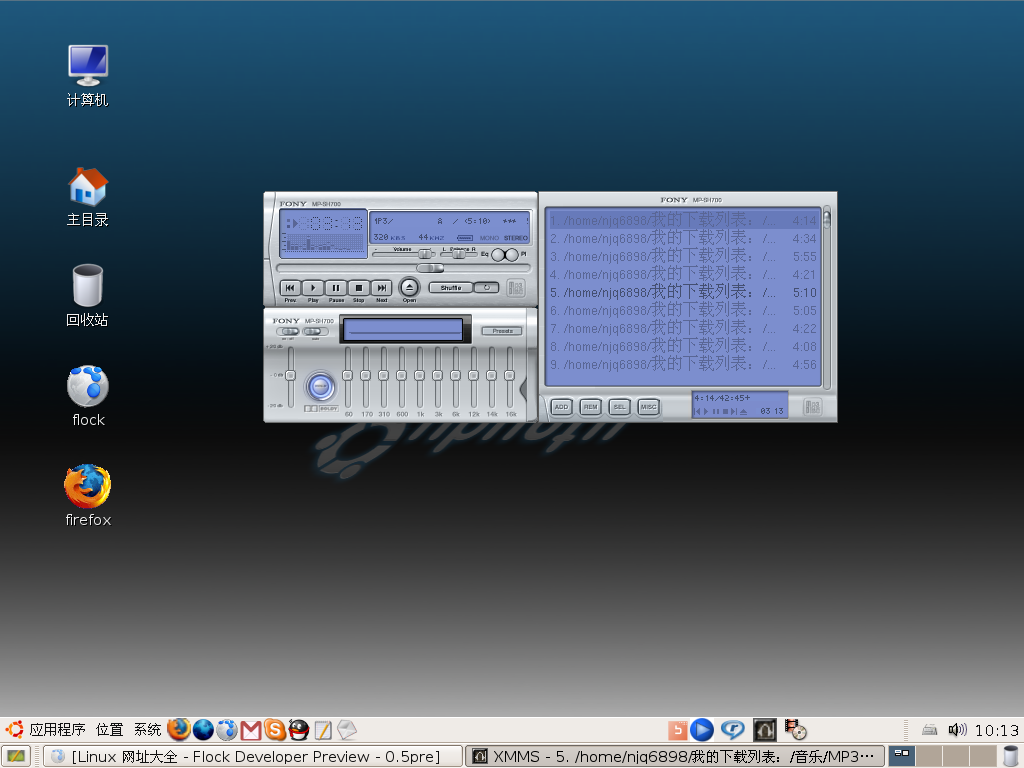Click the 60 Hz equalizer band slider
1024x768 pixels.
pyautogui.click(x=348, y=376)
